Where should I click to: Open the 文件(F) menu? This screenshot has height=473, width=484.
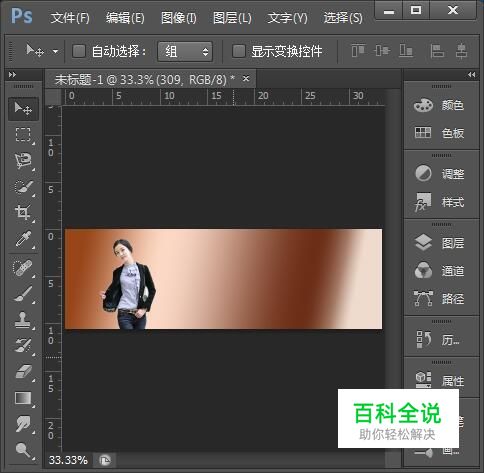[x=70, y=18]
